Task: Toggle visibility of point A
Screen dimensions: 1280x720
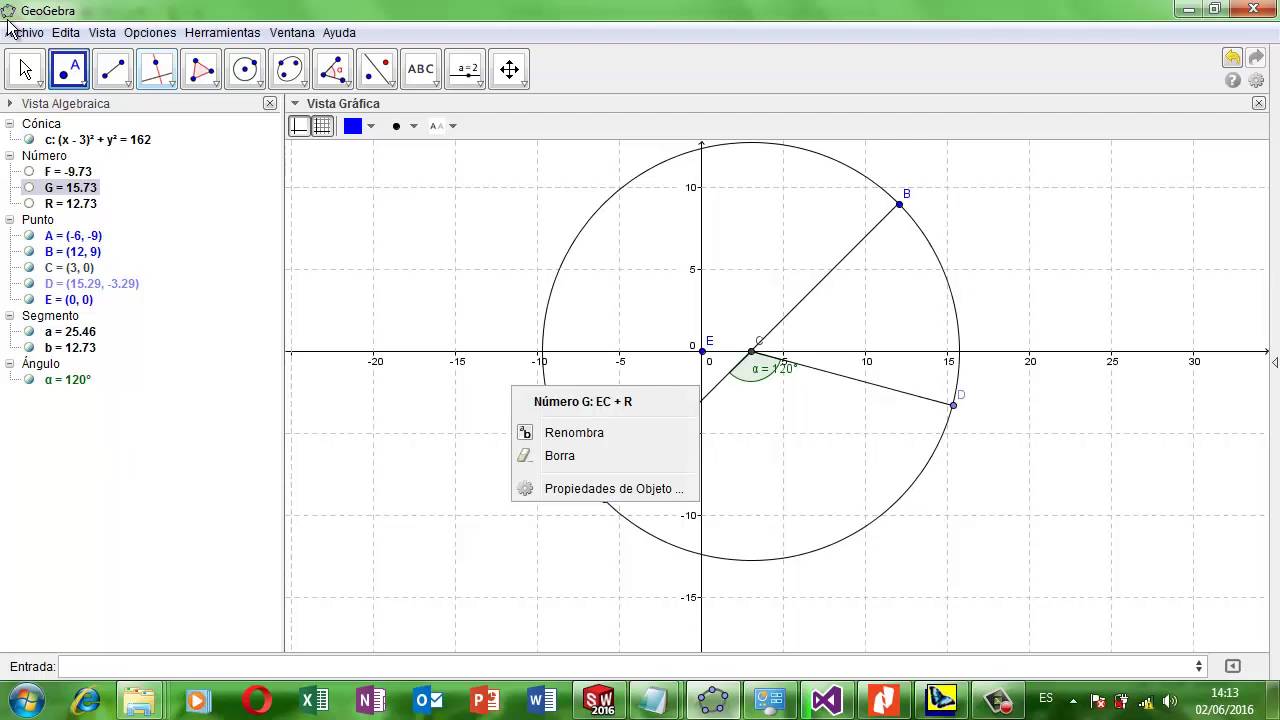Action: coord(29,236)
